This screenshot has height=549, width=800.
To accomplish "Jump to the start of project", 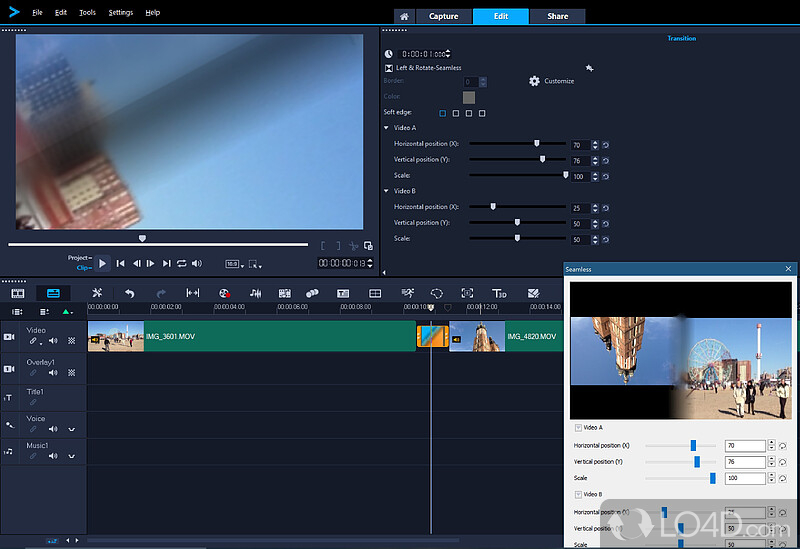I will [120, 263].
